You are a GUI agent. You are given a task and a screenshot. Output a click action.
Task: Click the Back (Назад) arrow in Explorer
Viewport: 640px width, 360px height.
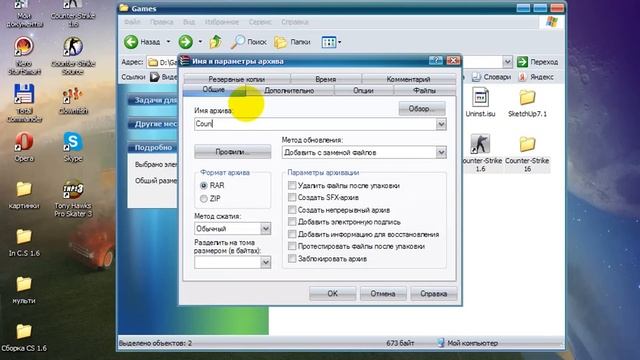tap(142, 42)
